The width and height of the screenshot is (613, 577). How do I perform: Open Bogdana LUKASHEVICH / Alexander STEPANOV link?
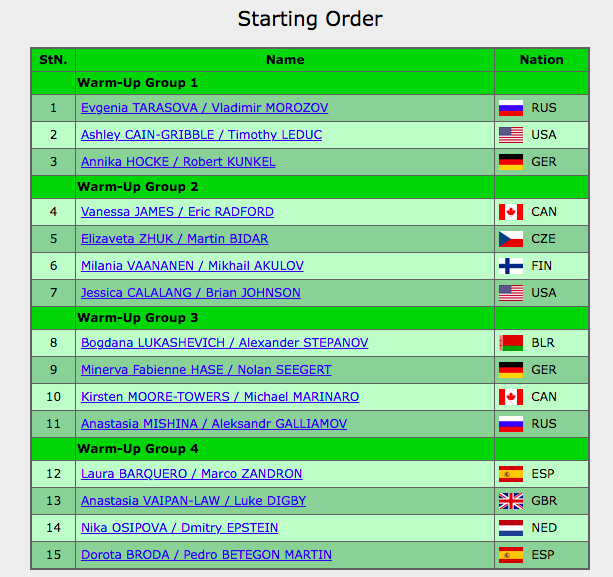point(224,343)
